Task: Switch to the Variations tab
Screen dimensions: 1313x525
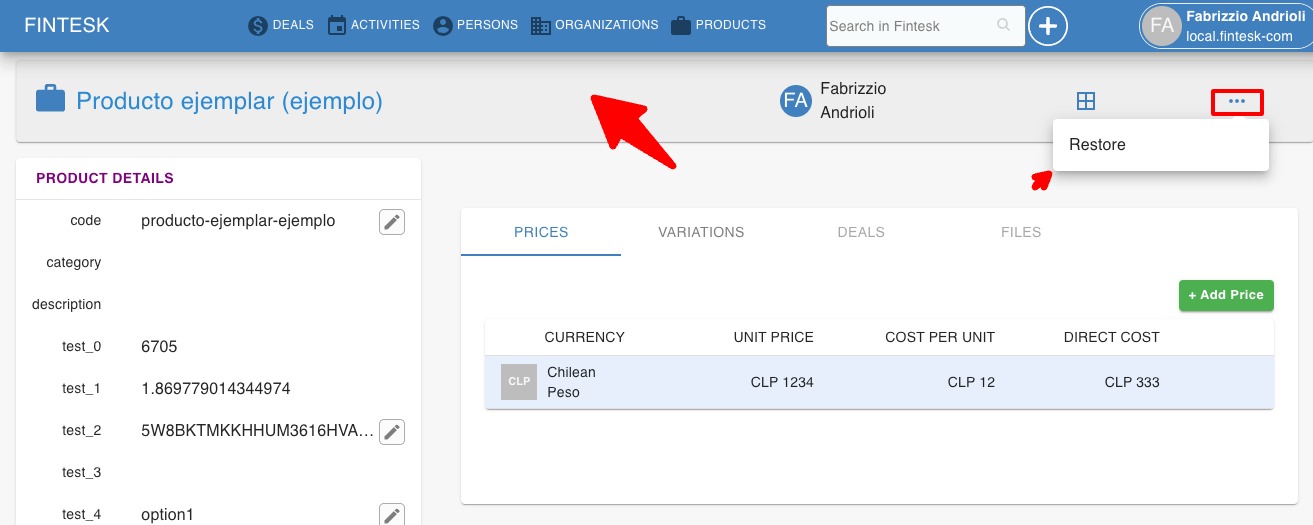Action: [x=701, y=232]
